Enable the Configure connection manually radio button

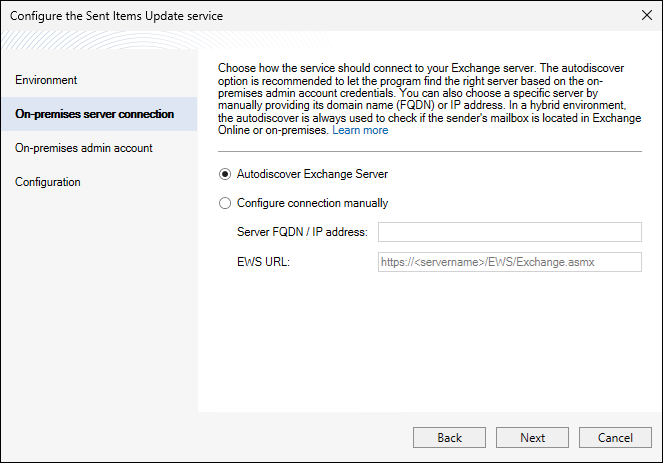tap(224, 203)
